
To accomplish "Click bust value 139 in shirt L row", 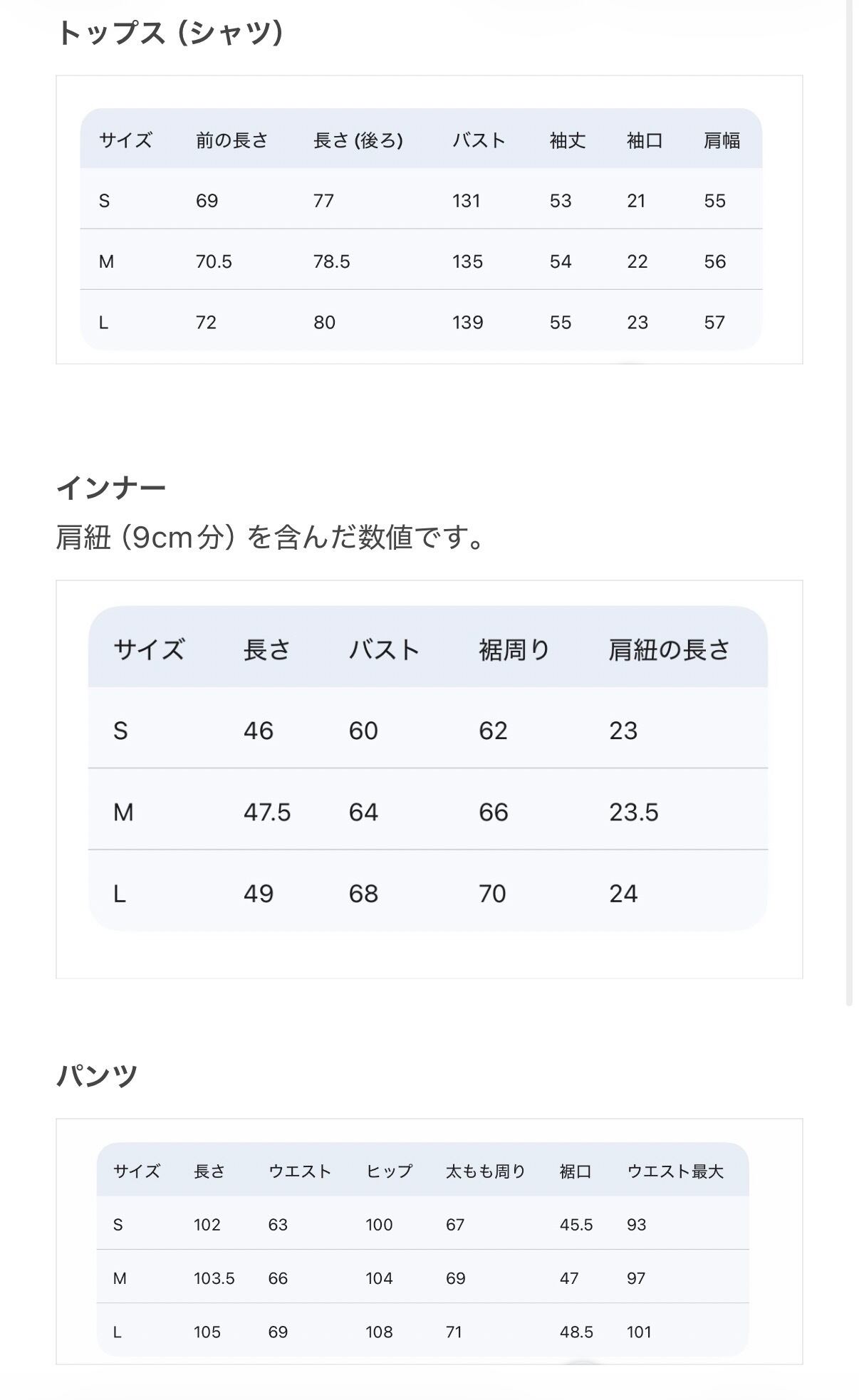I will (467, 323).
